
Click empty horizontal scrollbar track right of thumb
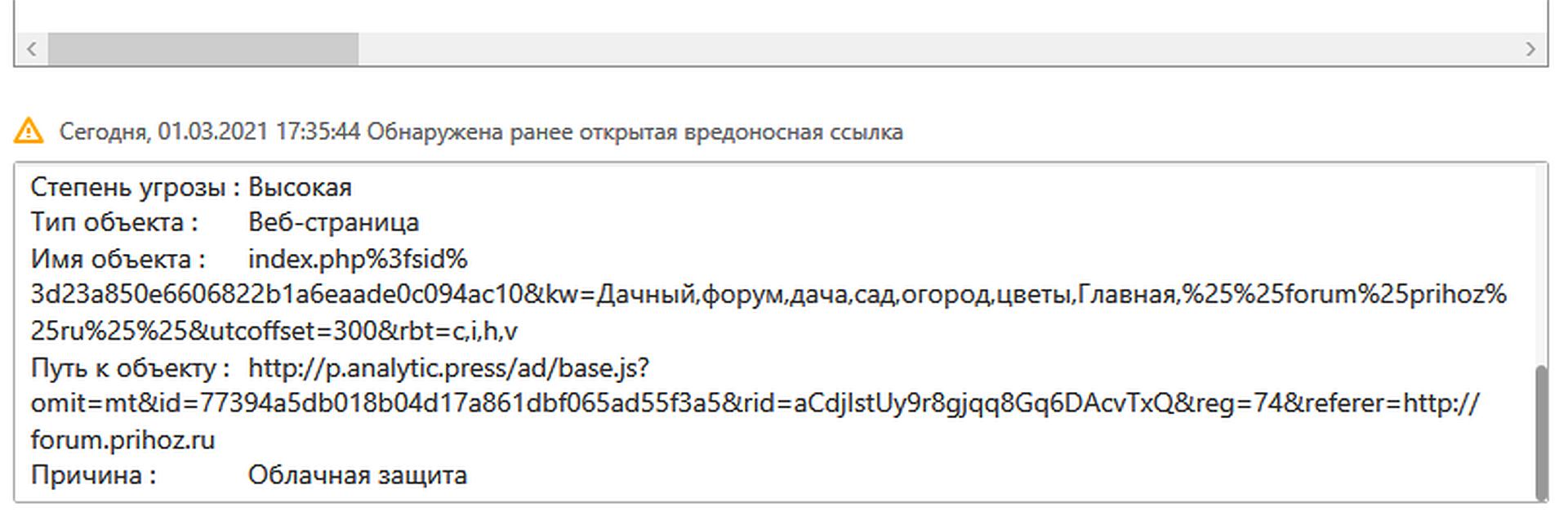937,49
